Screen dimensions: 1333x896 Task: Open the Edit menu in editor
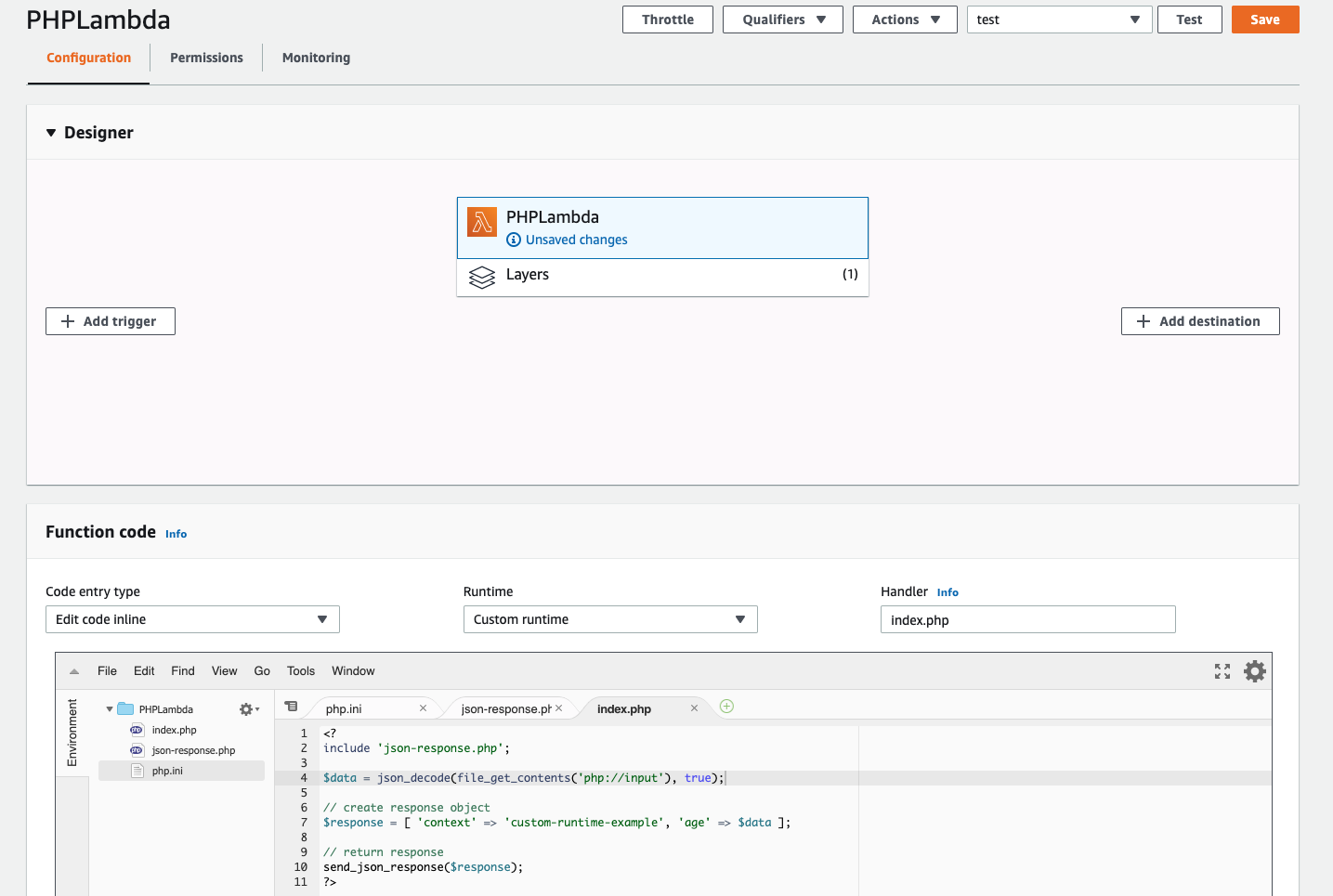144,671
